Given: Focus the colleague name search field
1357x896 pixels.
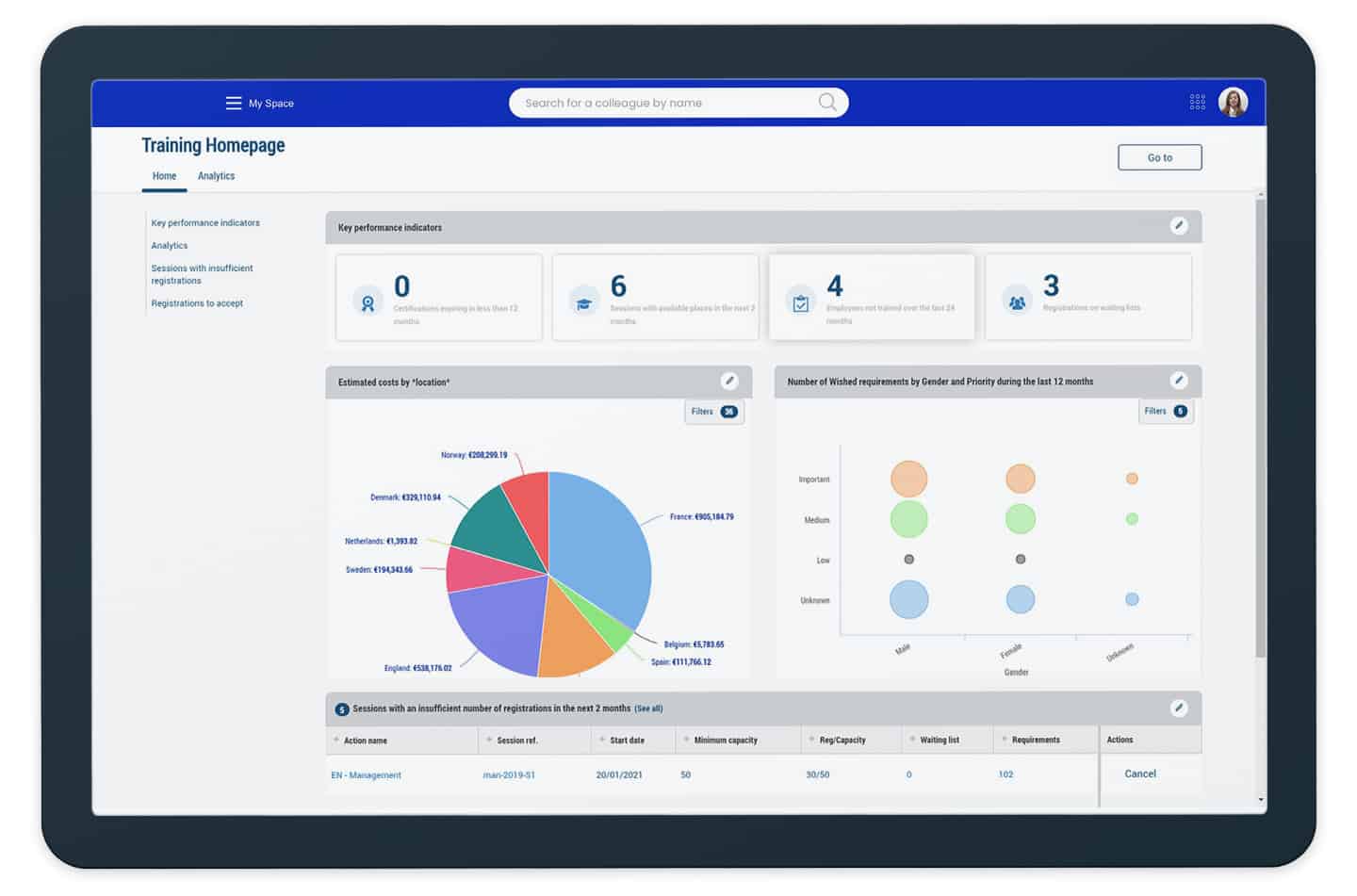Looking at the screenshot, I should pyautogui.click(x=660, y=103).
